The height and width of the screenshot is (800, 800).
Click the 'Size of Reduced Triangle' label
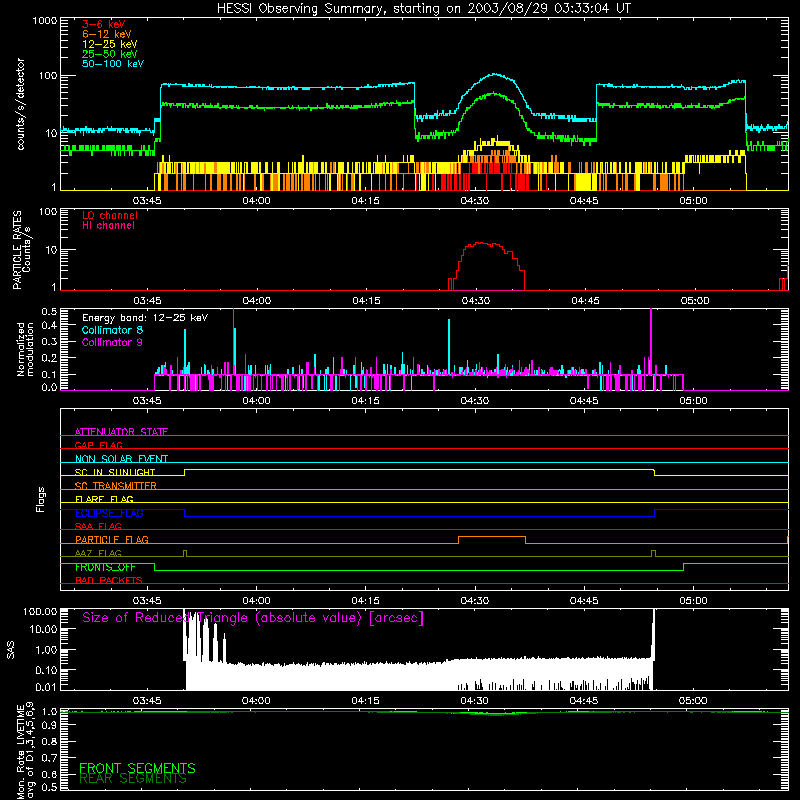pyautogui.click(x=253, y=618)
